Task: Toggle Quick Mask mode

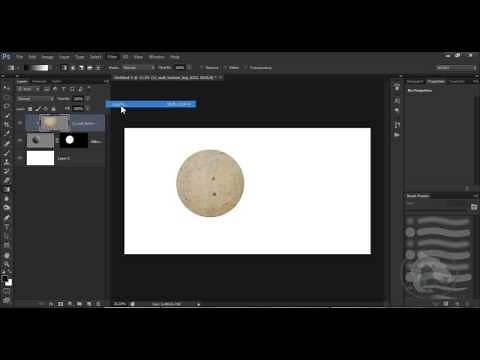Action: (6, 291)
